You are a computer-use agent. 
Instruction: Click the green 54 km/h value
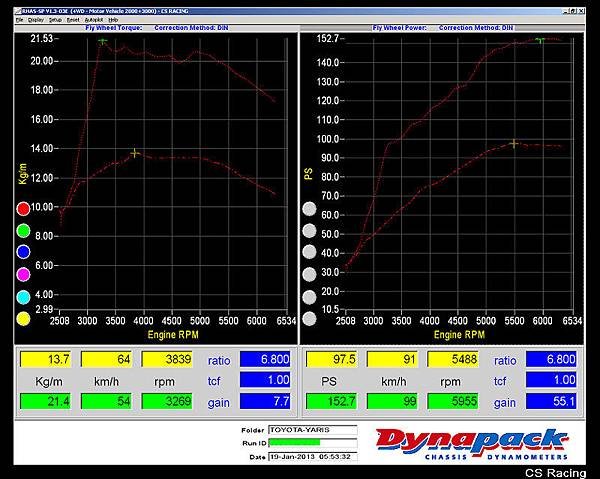point(106,401)
